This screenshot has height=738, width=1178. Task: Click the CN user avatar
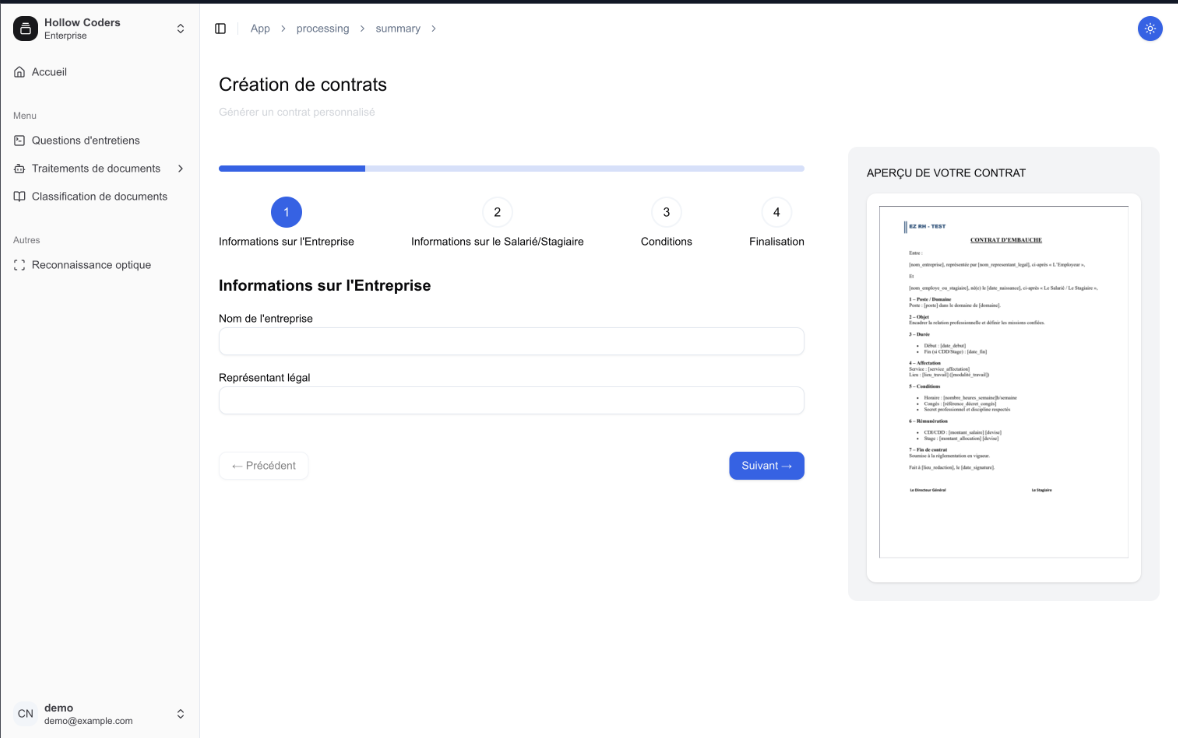point(25,714)
